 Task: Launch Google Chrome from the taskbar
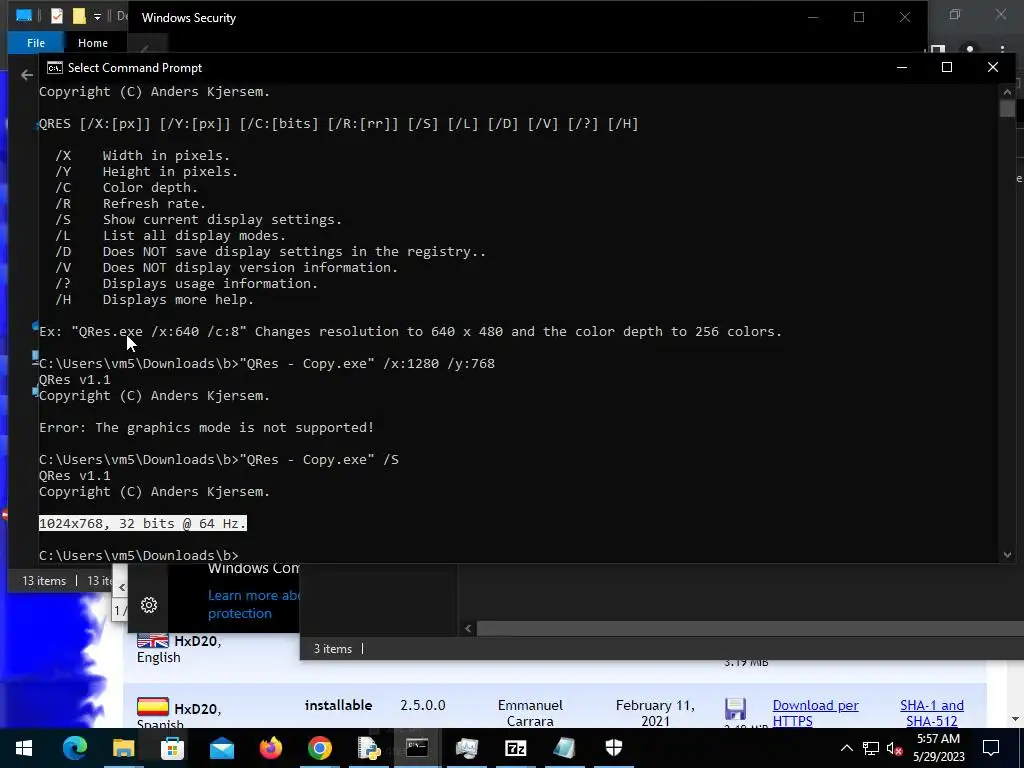click(x=319, y=748)
